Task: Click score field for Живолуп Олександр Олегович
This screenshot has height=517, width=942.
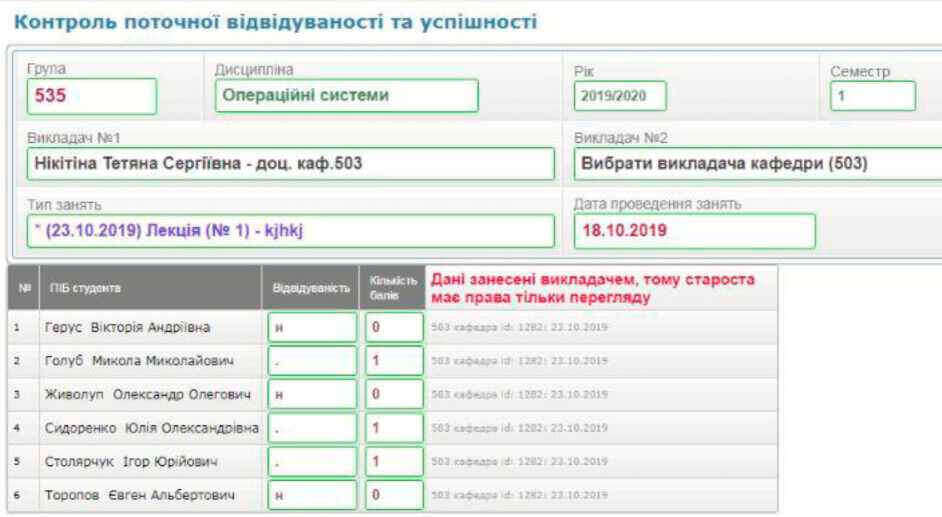Action: click(393, 394)
